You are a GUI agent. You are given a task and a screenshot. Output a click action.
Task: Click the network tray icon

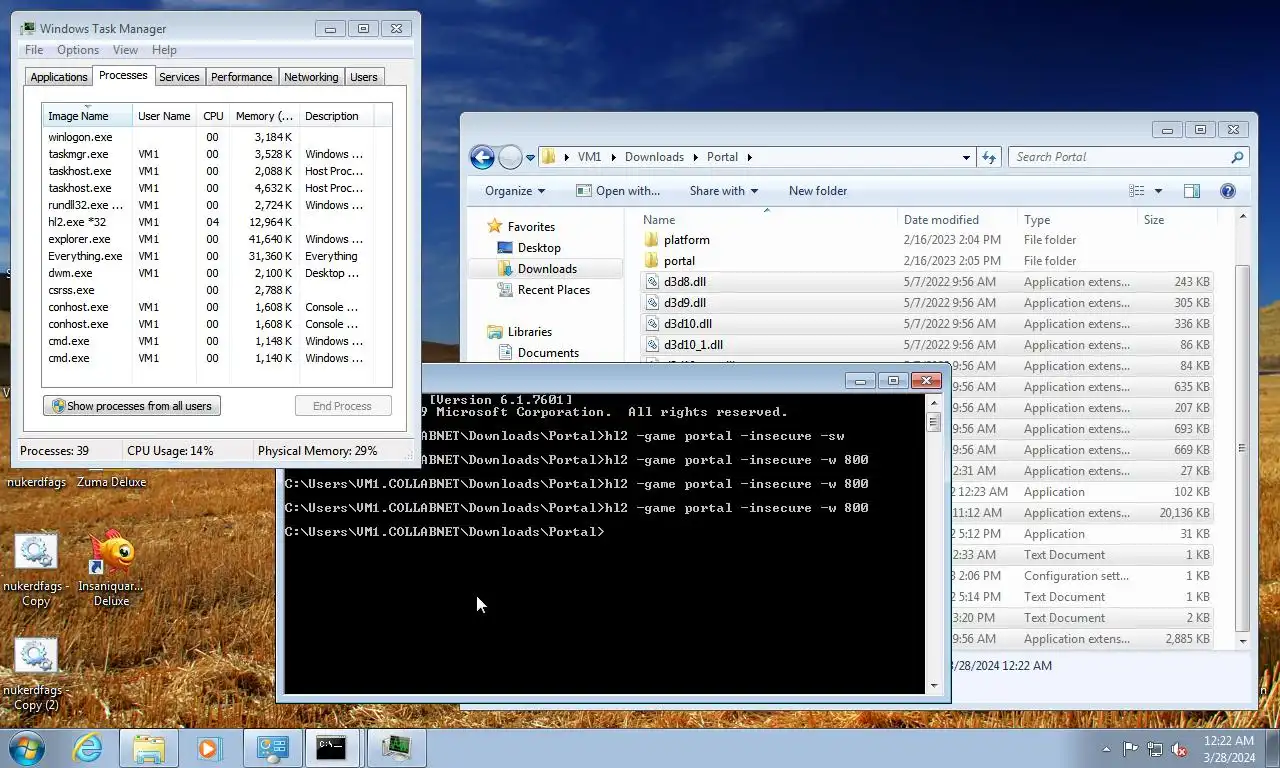1155,749
